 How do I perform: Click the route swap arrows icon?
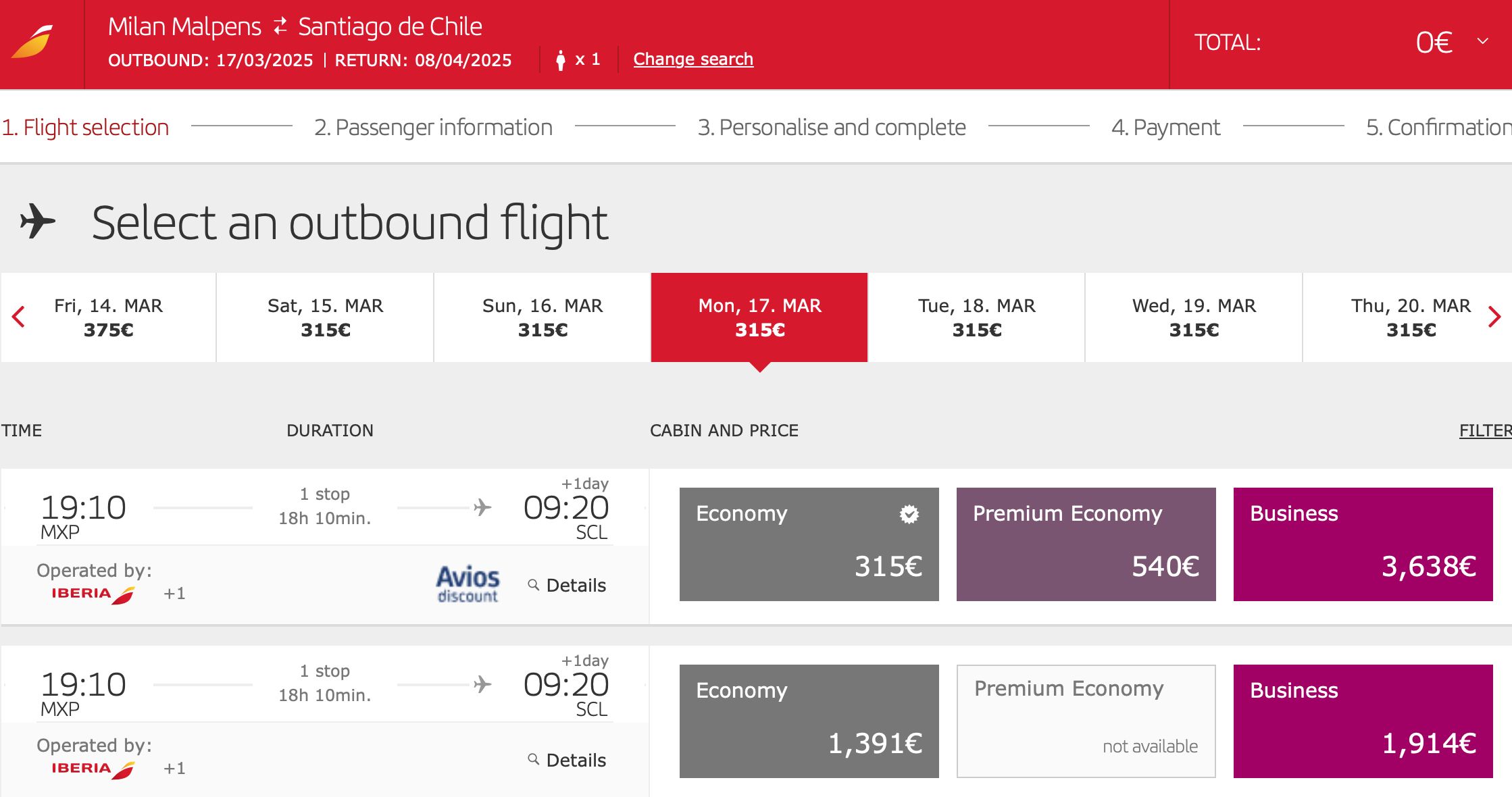click(x=280, y=27)
